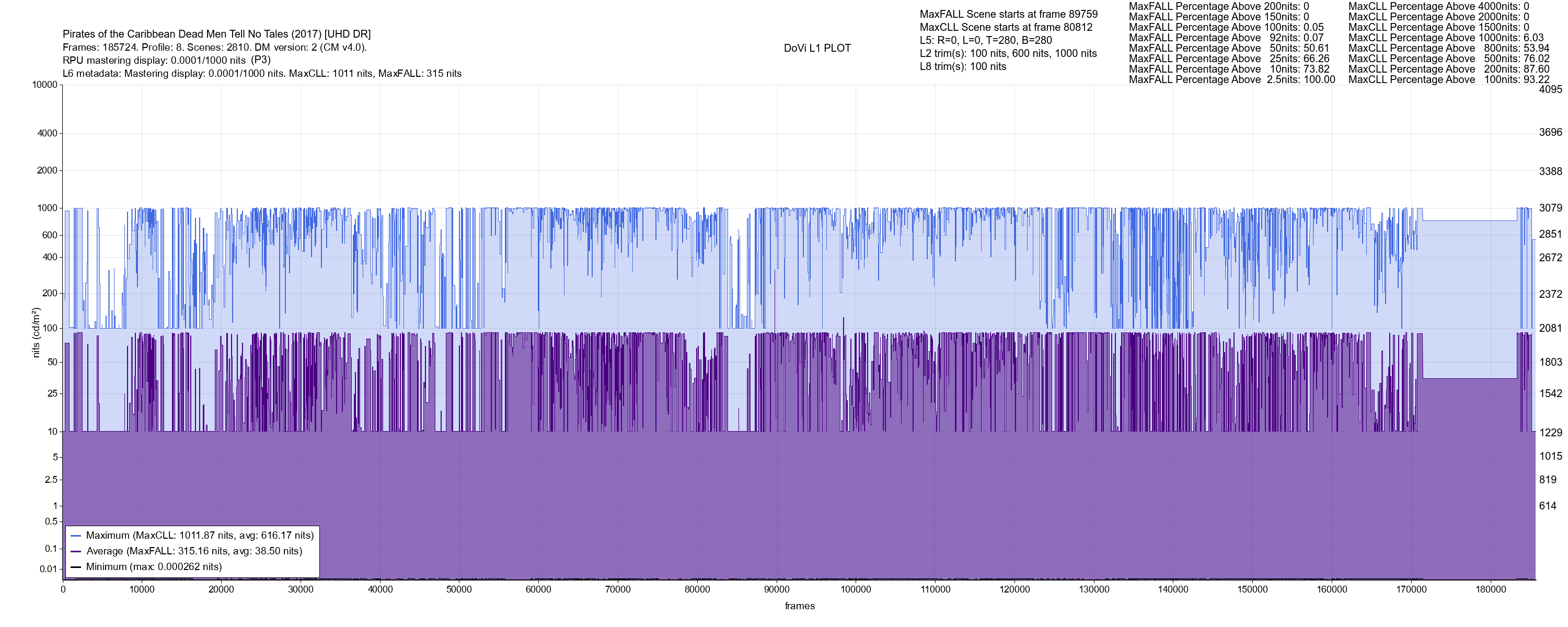Click the MaxCLL Percentage Above 1000nits line
The image size is (1568, 627).
tap(1446, 38)
